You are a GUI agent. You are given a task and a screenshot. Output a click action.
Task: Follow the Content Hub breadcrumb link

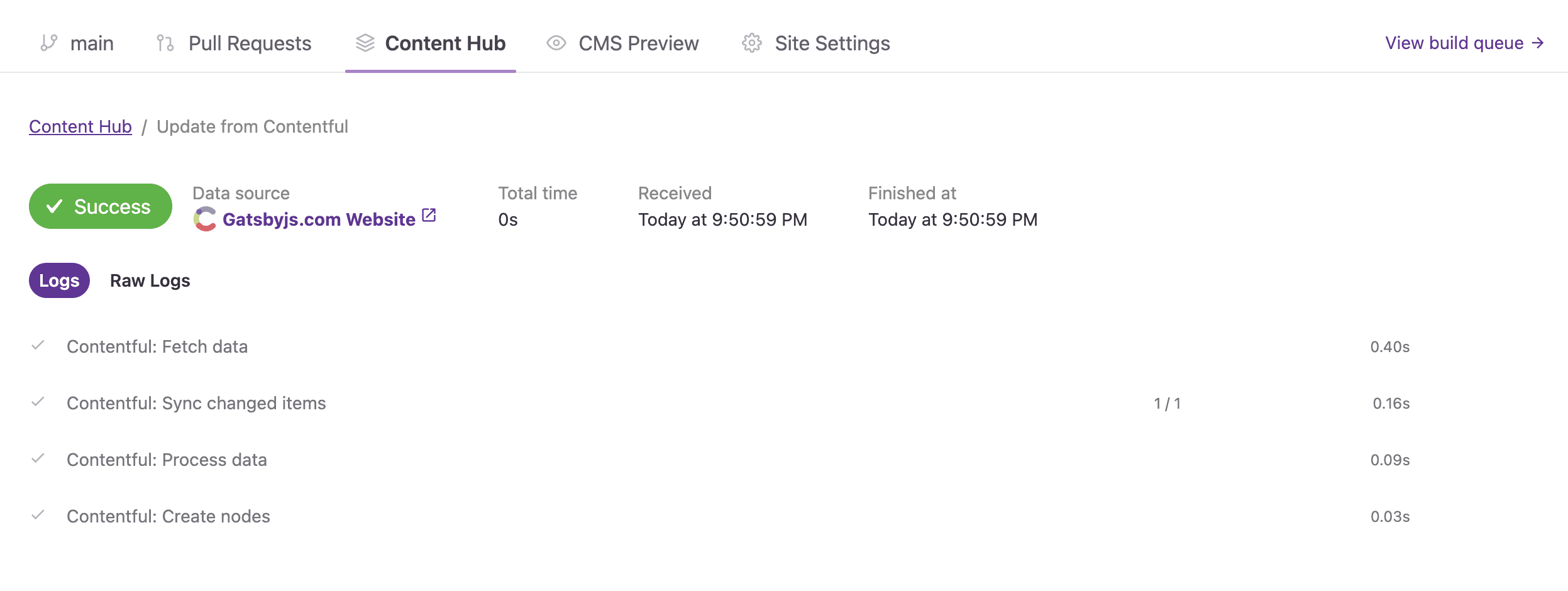80,126
